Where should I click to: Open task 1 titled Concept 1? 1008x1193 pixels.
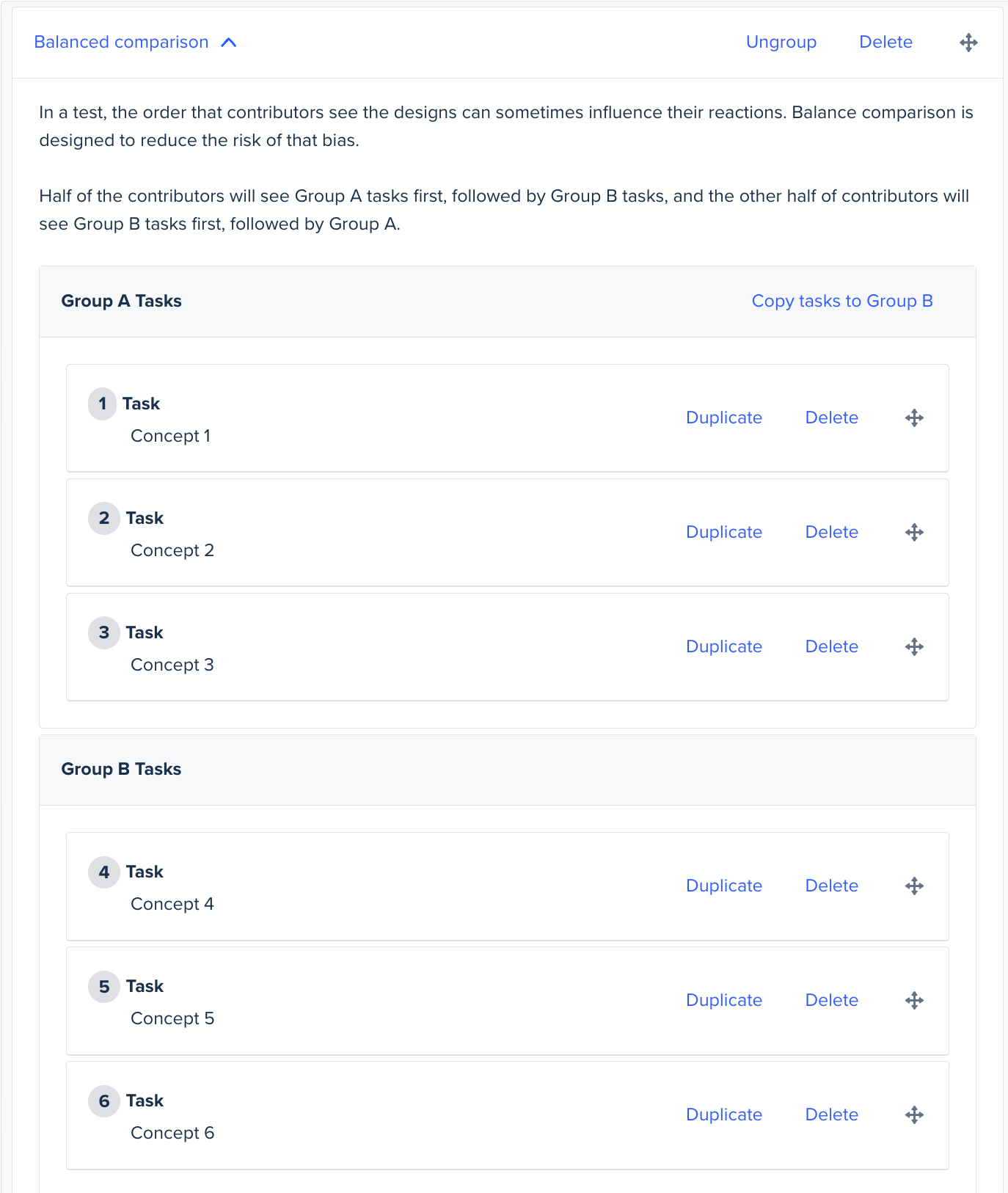170,436
